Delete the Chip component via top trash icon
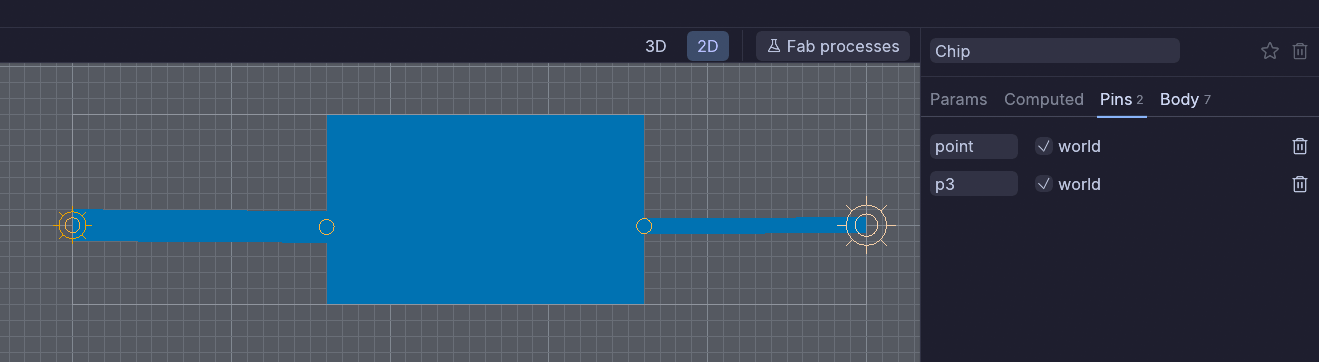This screenshot has width=1319, height=362. pyautogui.click(x=1300, y=51)
